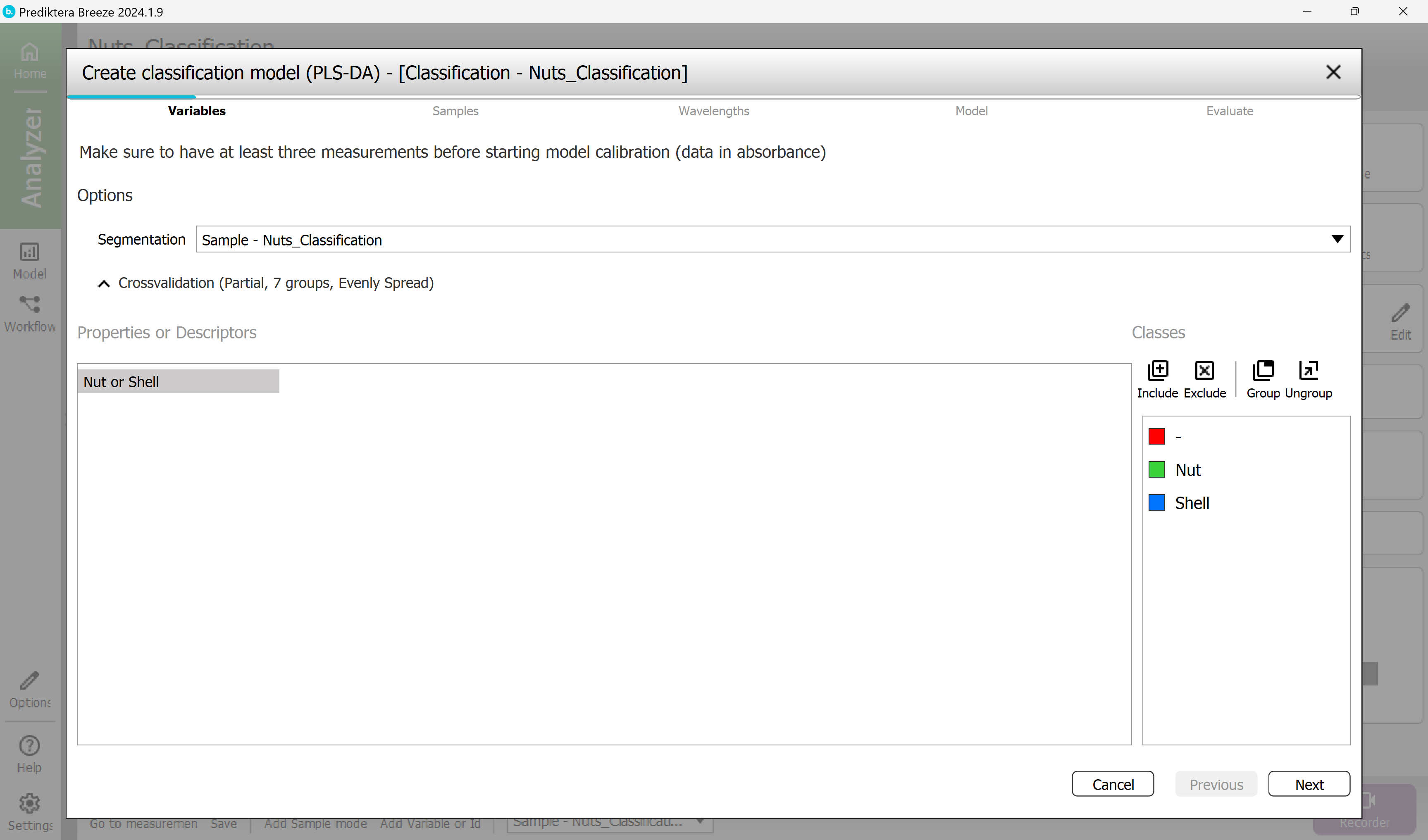The image size is (1428, 840).
Task: Switch to the Wavelengths step tab
Action: tap(713, 111)
